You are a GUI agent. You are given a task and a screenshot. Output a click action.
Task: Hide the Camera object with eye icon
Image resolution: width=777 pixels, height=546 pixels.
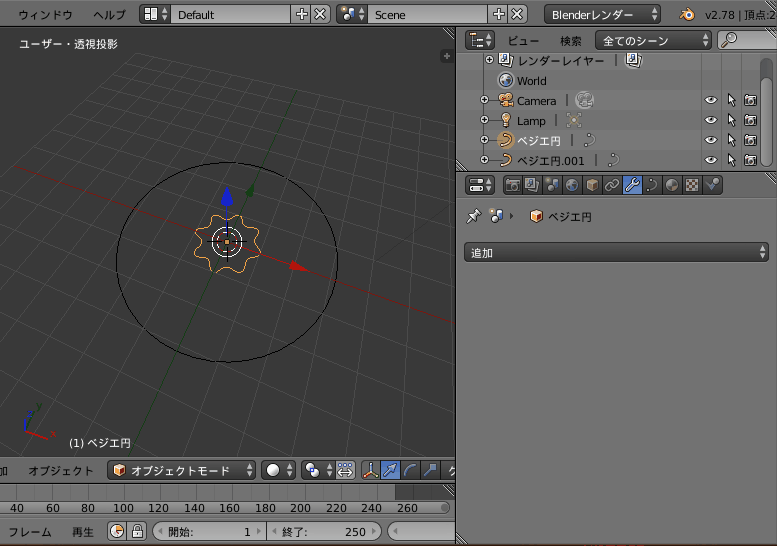pyautogui.click(x=711, y=100)
